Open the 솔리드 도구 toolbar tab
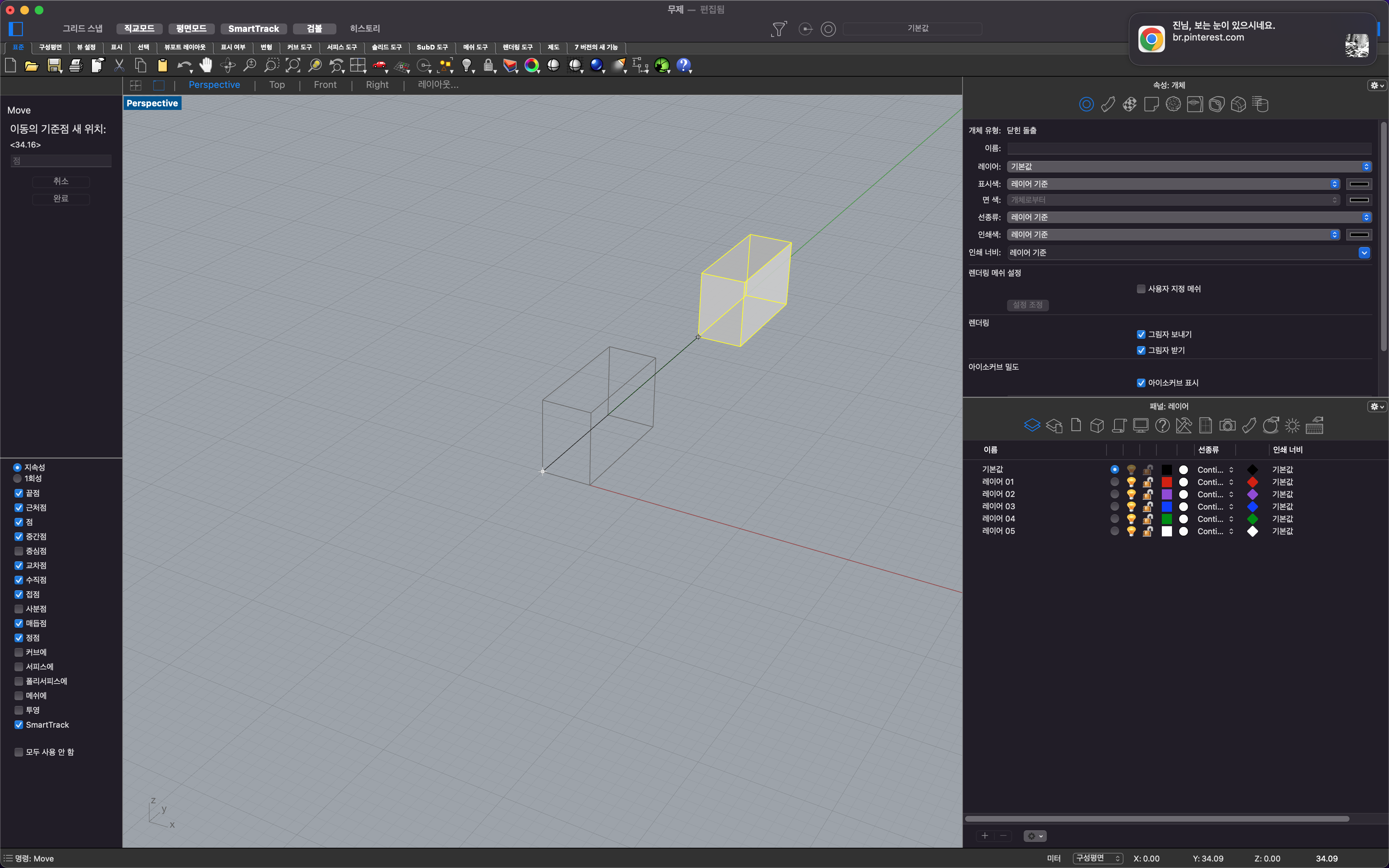 click(386, 47)
